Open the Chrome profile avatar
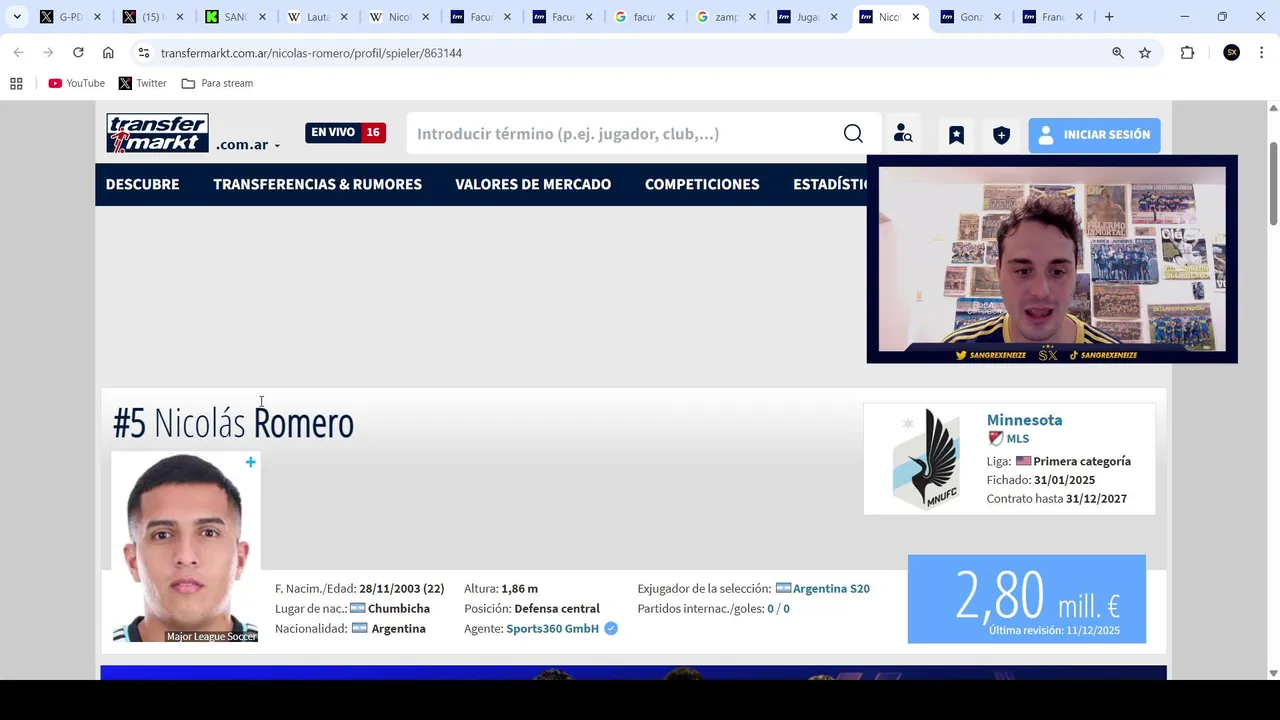This screenshot has width=1280, height=720. 1232,53
